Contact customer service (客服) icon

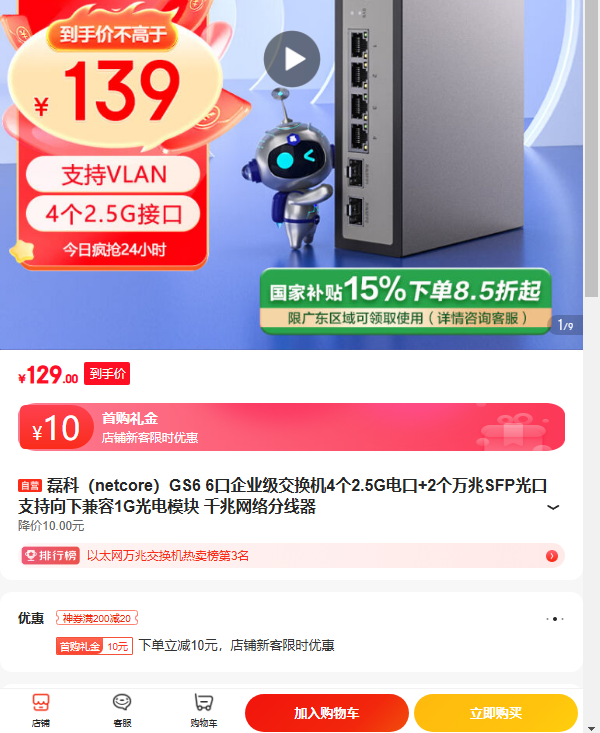click(x=122, y=710)
